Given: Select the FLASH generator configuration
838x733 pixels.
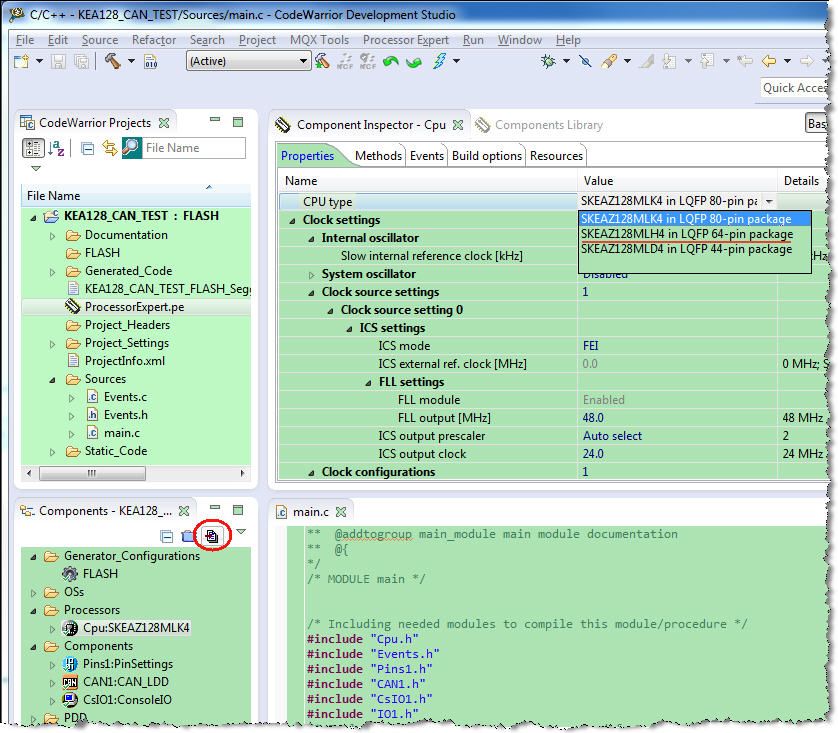Looking at the screenshot, I should coord(100,574).
